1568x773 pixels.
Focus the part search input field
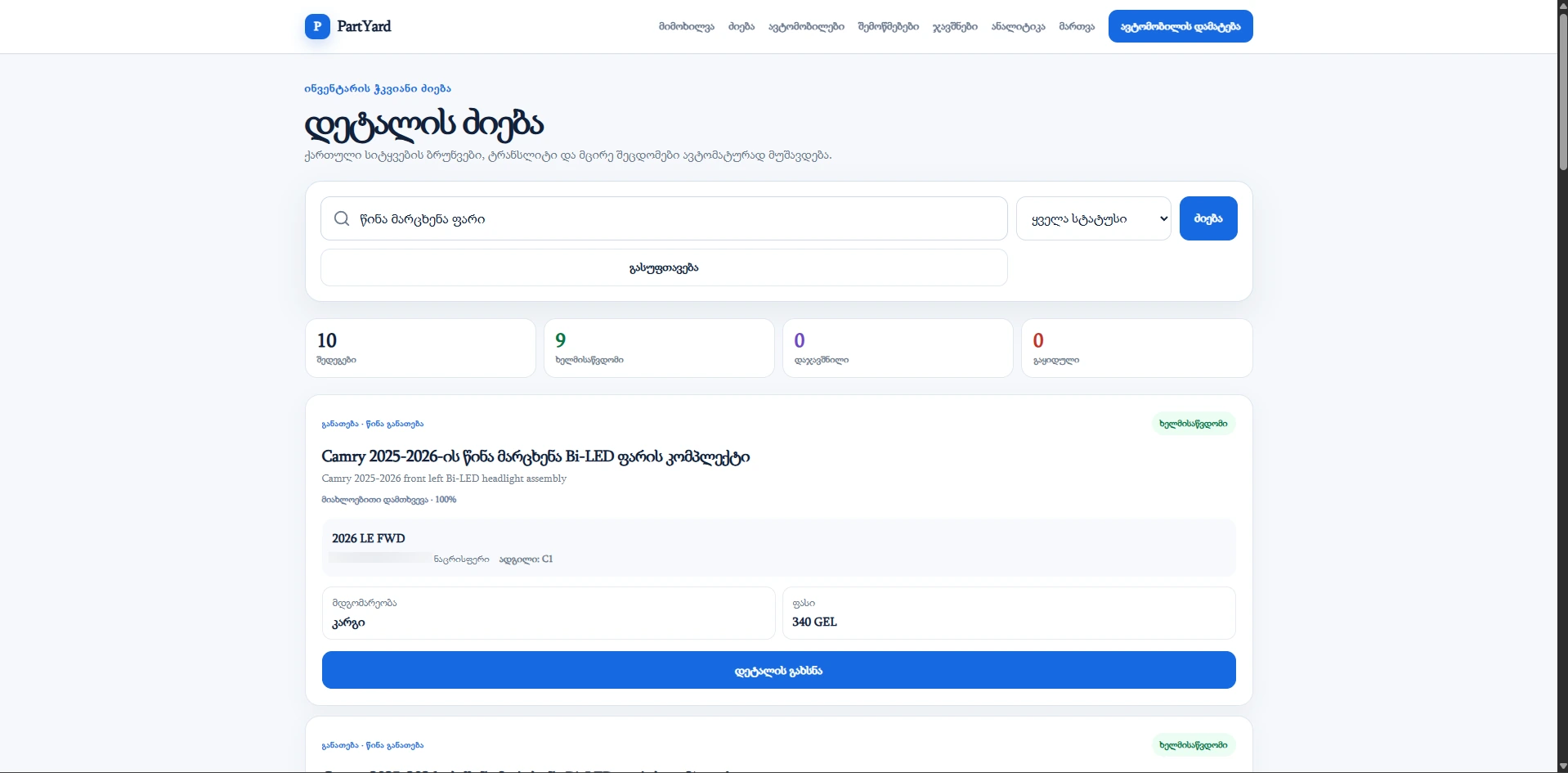coord(664,218)
